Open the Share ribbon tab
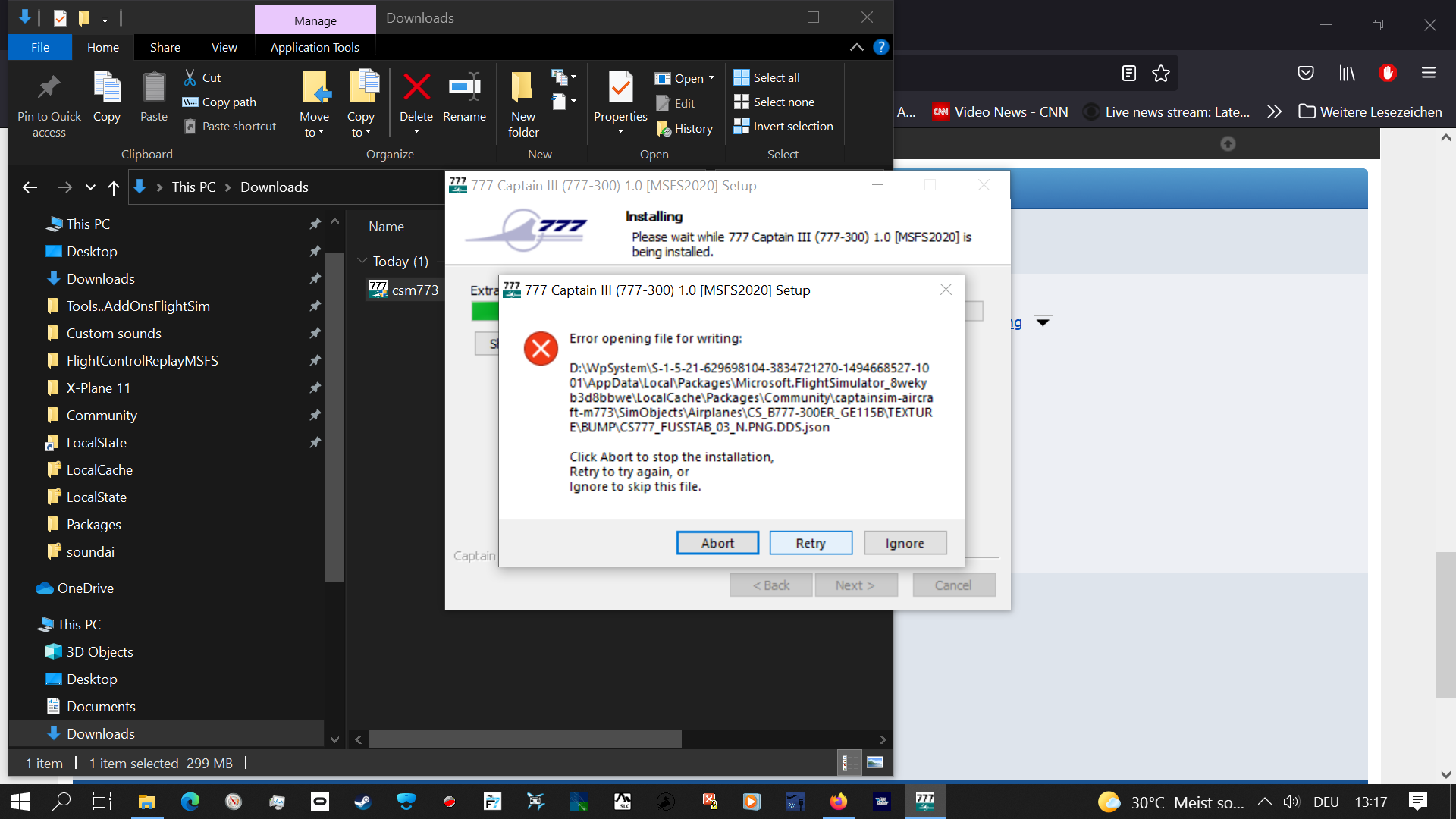This screenshot has width=1456, height=819. (165, 47)
